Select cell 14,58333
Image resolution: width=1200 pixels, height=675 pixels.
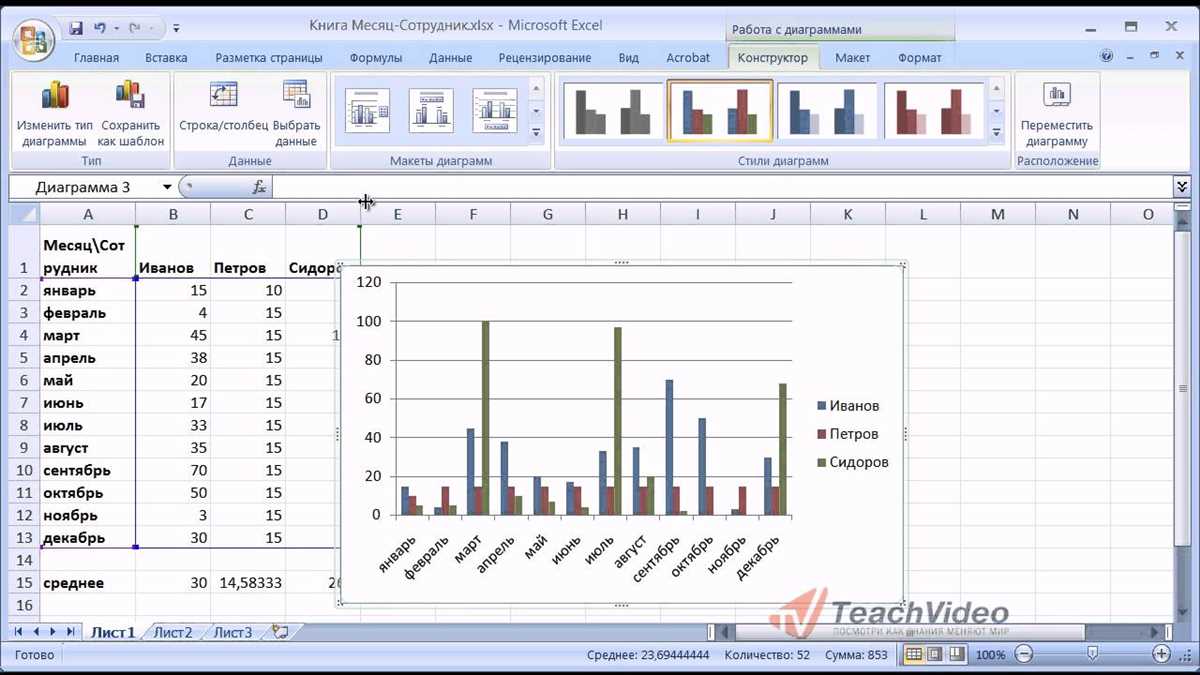(x=248, y=582)
